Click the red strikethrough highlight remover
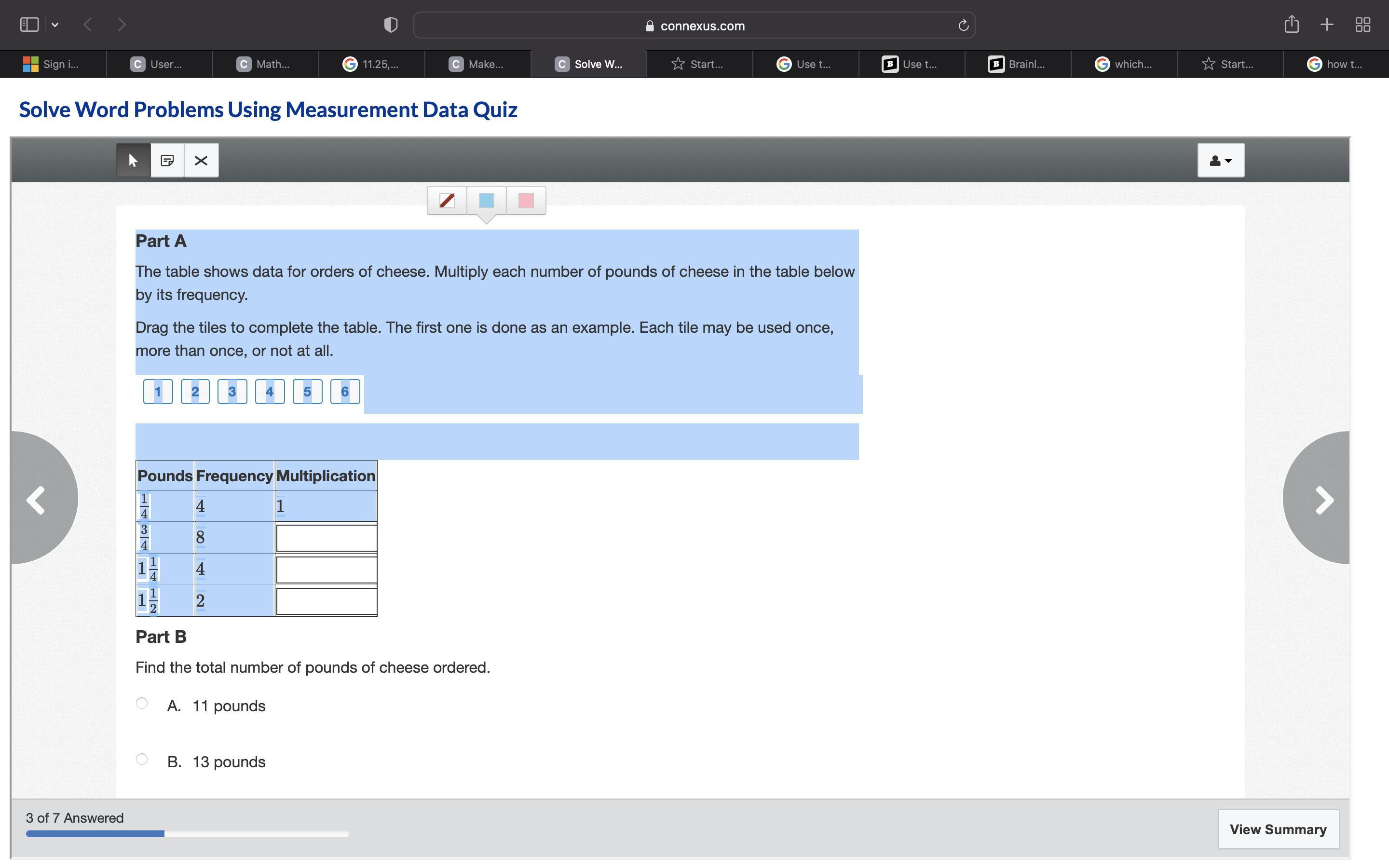 [447, 200]
